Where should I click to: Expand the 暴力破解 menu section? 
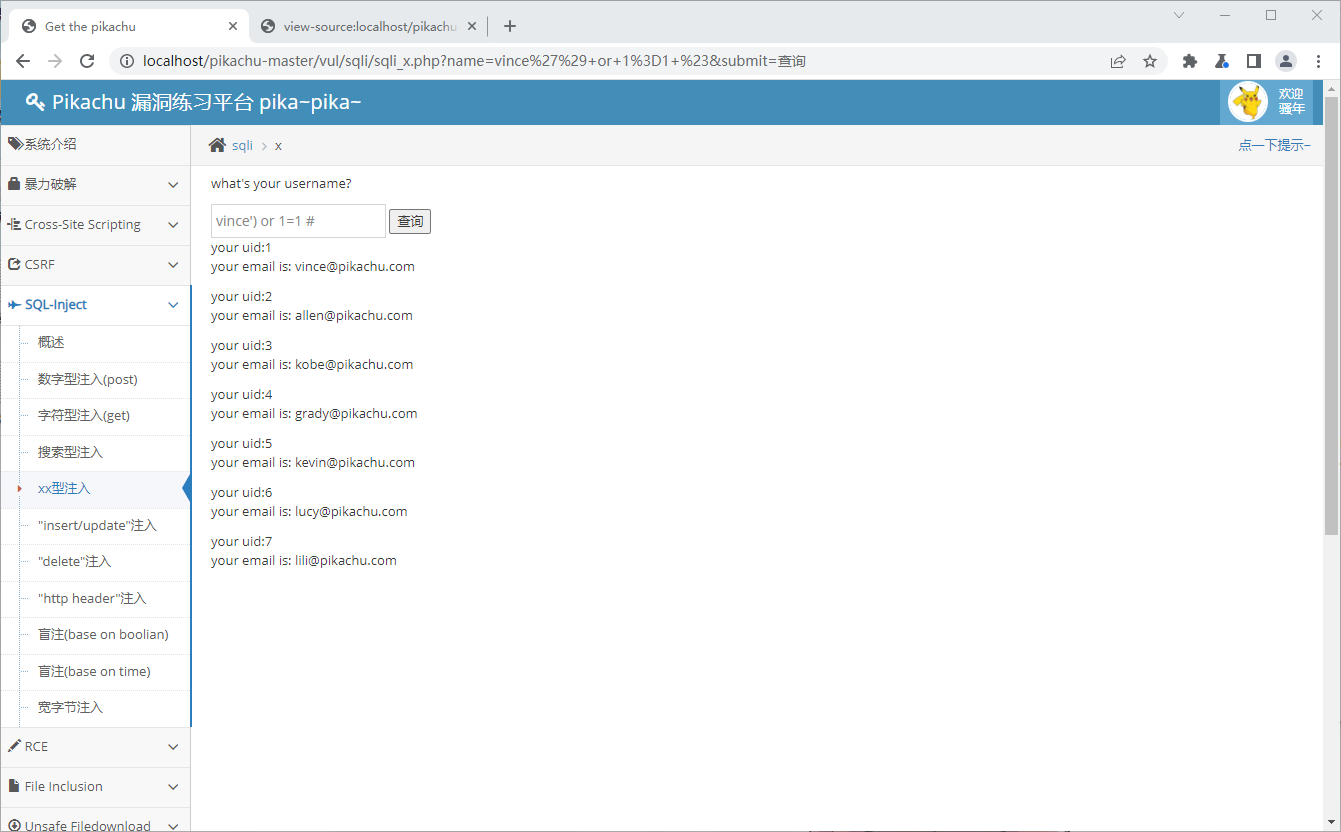click(x=95, y=185)
